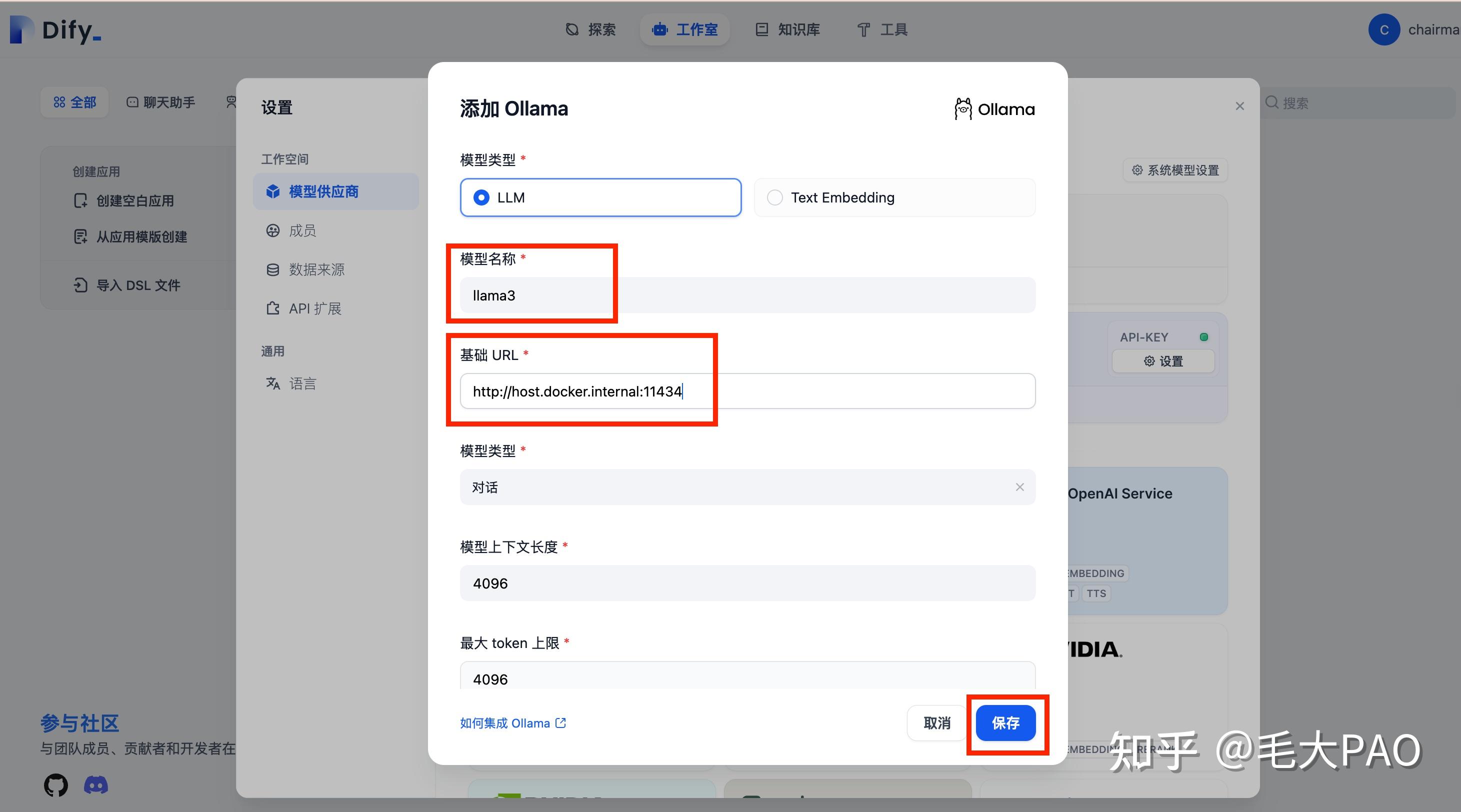
Task: Click the Dify logo
Action: coord(55,30)
